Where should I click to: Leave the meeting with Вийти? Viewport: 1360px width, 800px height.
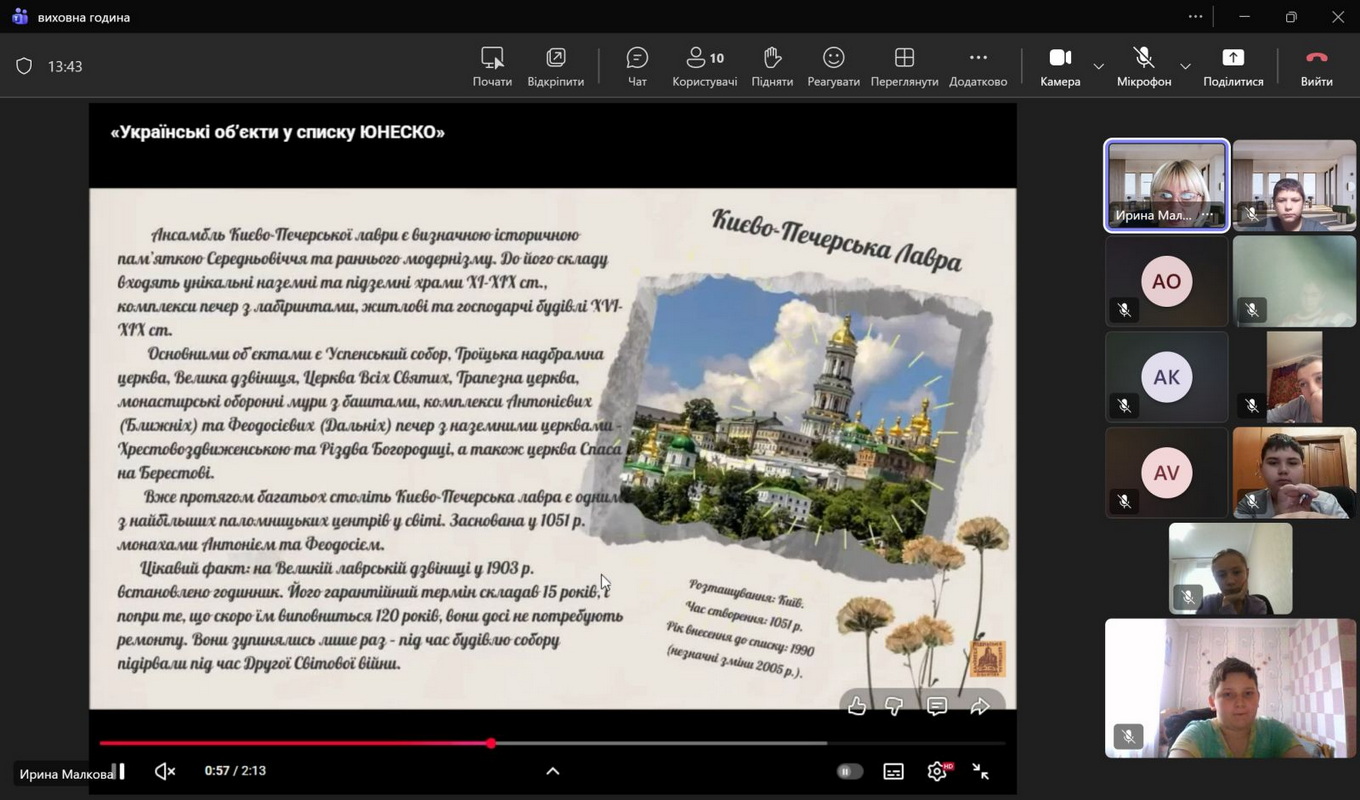point(1316,67)
